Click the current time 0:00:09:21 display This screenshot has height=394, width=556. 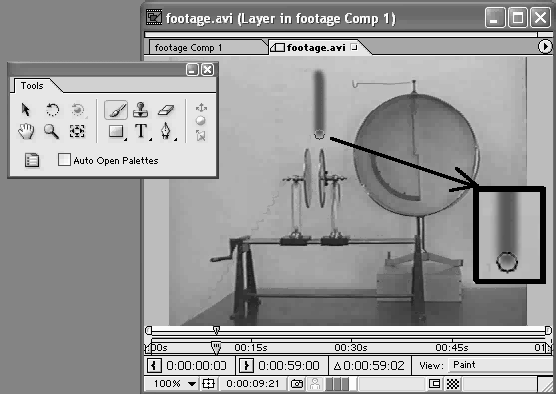click(x=253, y=384)
